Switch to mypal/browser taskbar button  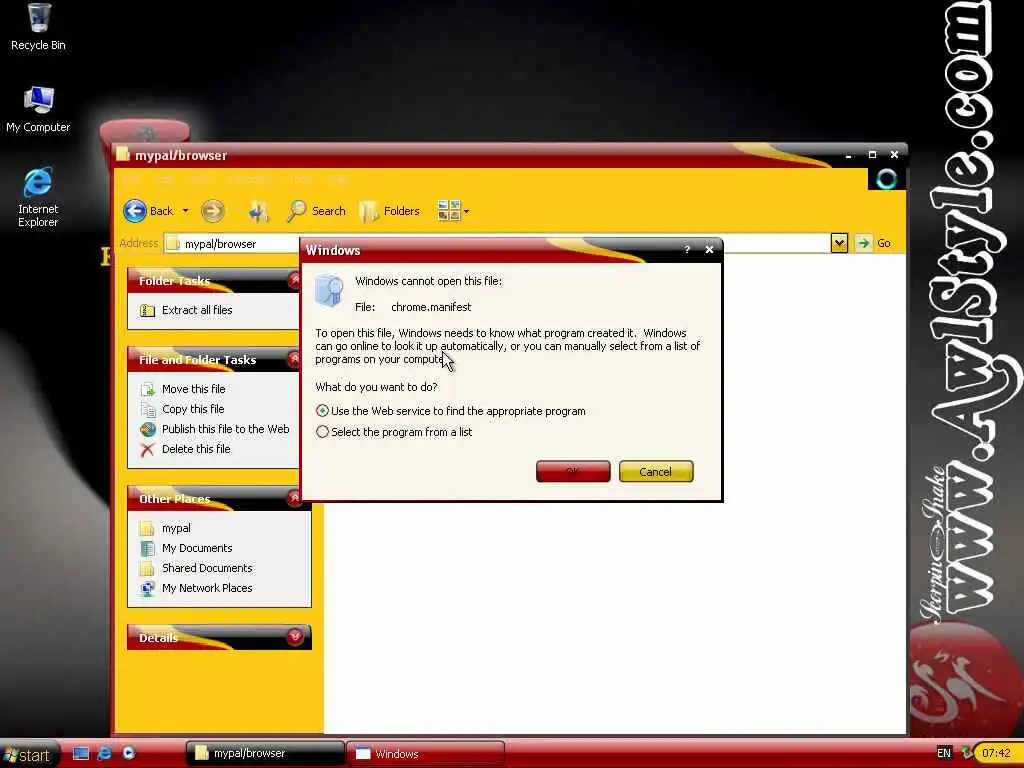click(x=265, y=754)
